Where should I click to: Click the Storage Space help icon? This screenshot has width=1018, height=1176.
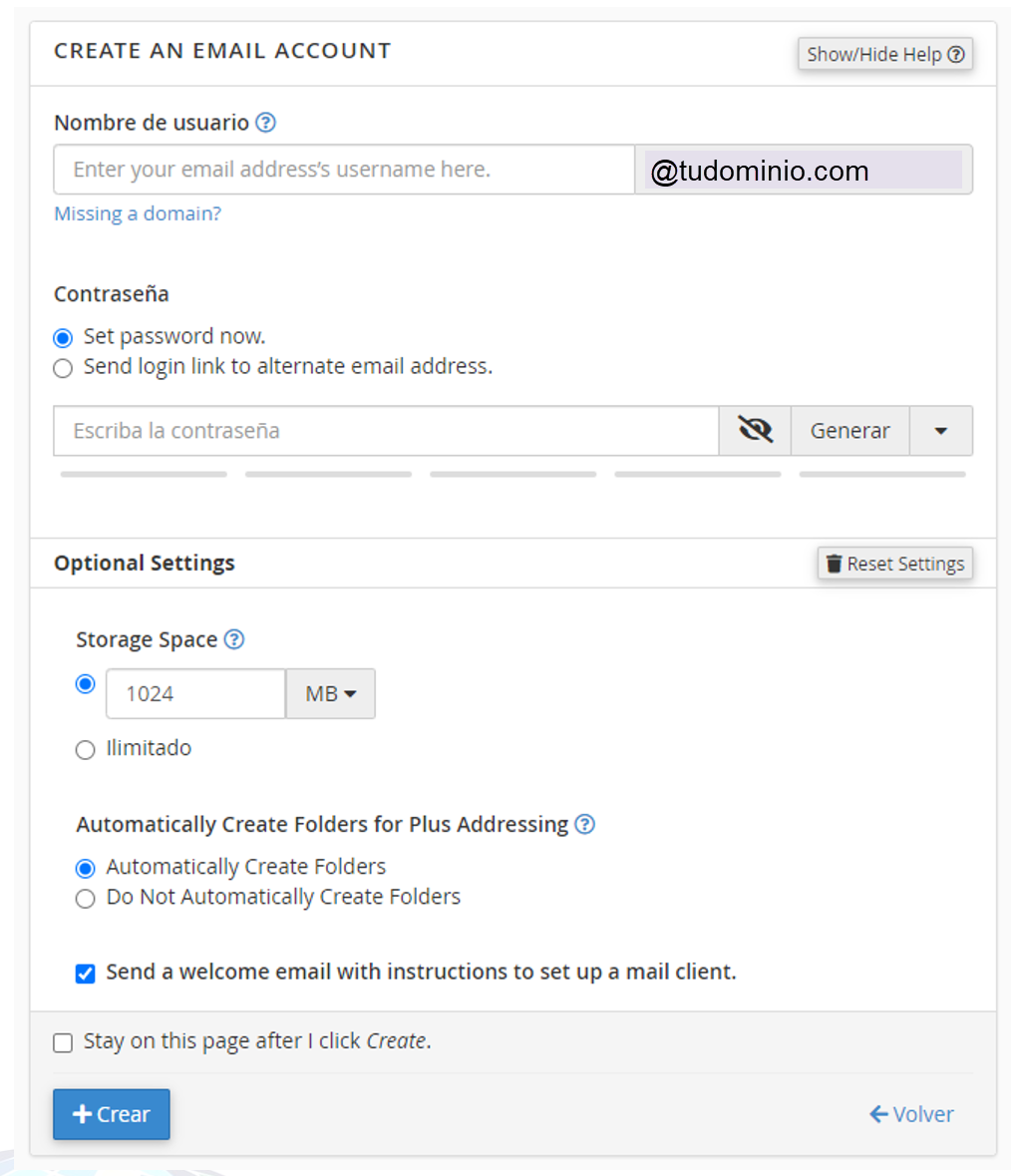(234, 639)
